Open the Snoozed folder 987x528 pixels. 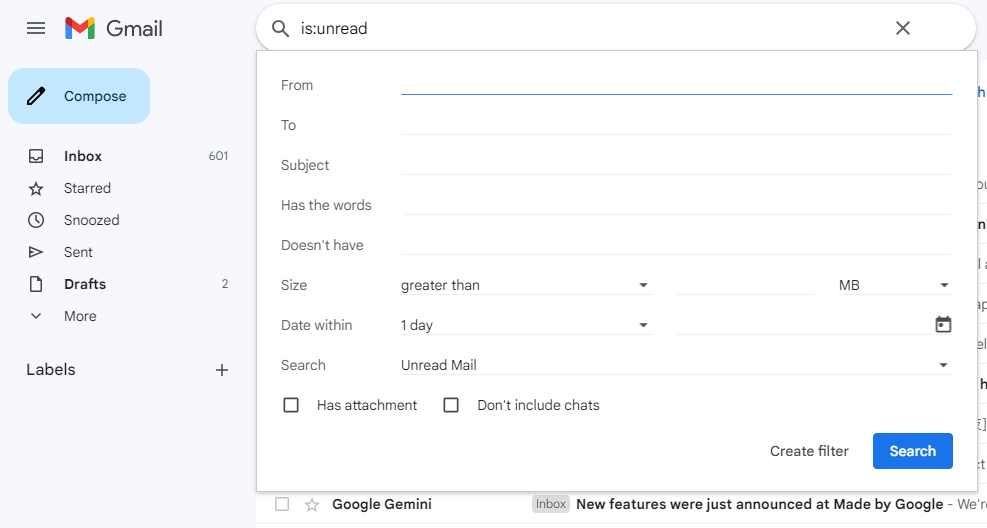pos(91,220)
